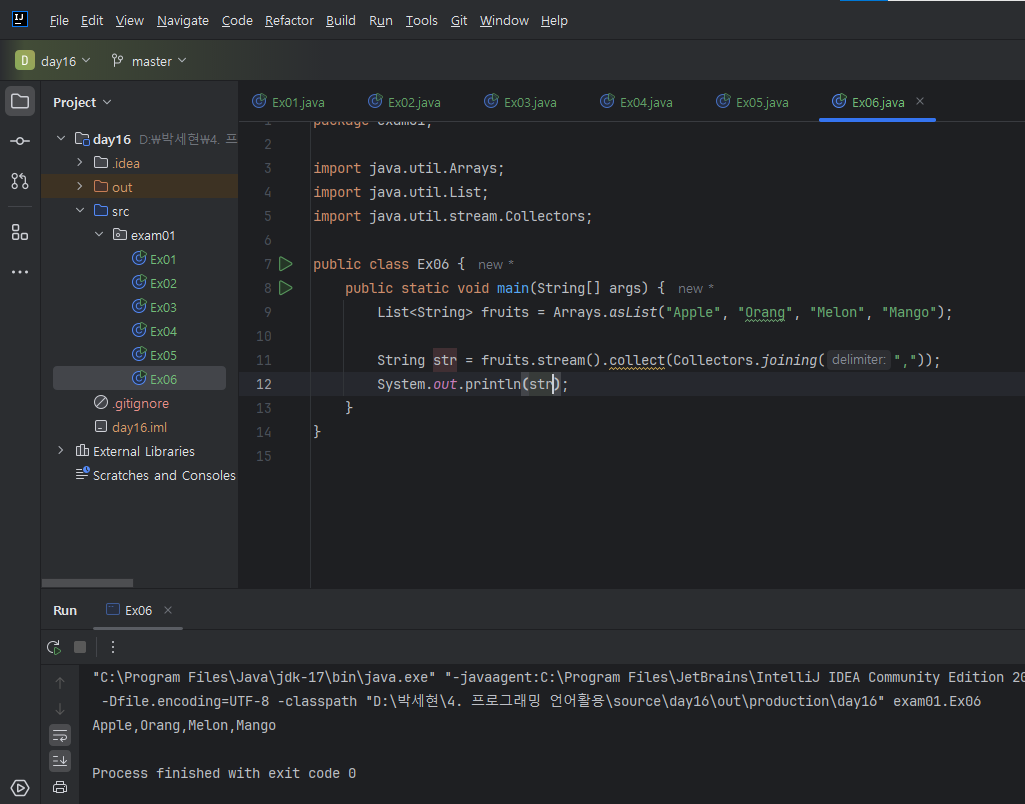This screenshot has height=804, width=1025.
Task: Toggle the Project tool window sidebar button
Action: coord(20,101)
